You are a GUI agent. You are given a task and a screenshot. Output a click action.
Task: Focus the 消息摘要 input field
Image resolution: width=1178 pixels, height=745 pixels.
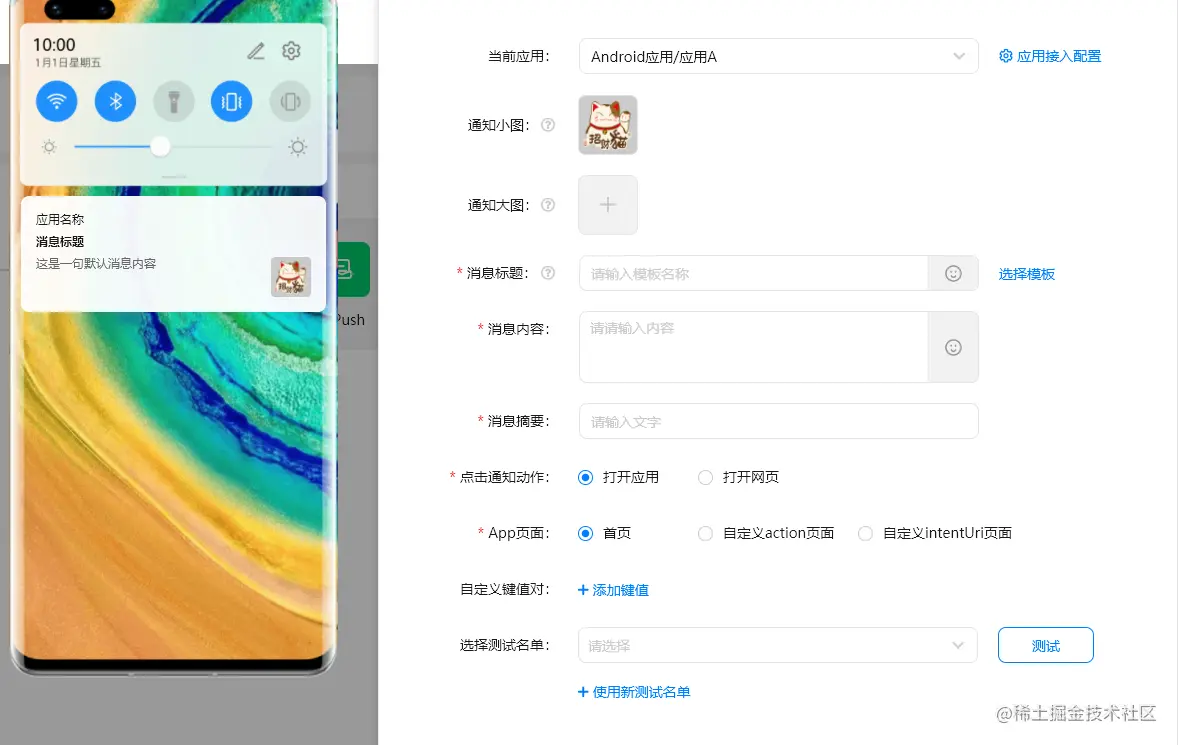click(x=778, y=421)
